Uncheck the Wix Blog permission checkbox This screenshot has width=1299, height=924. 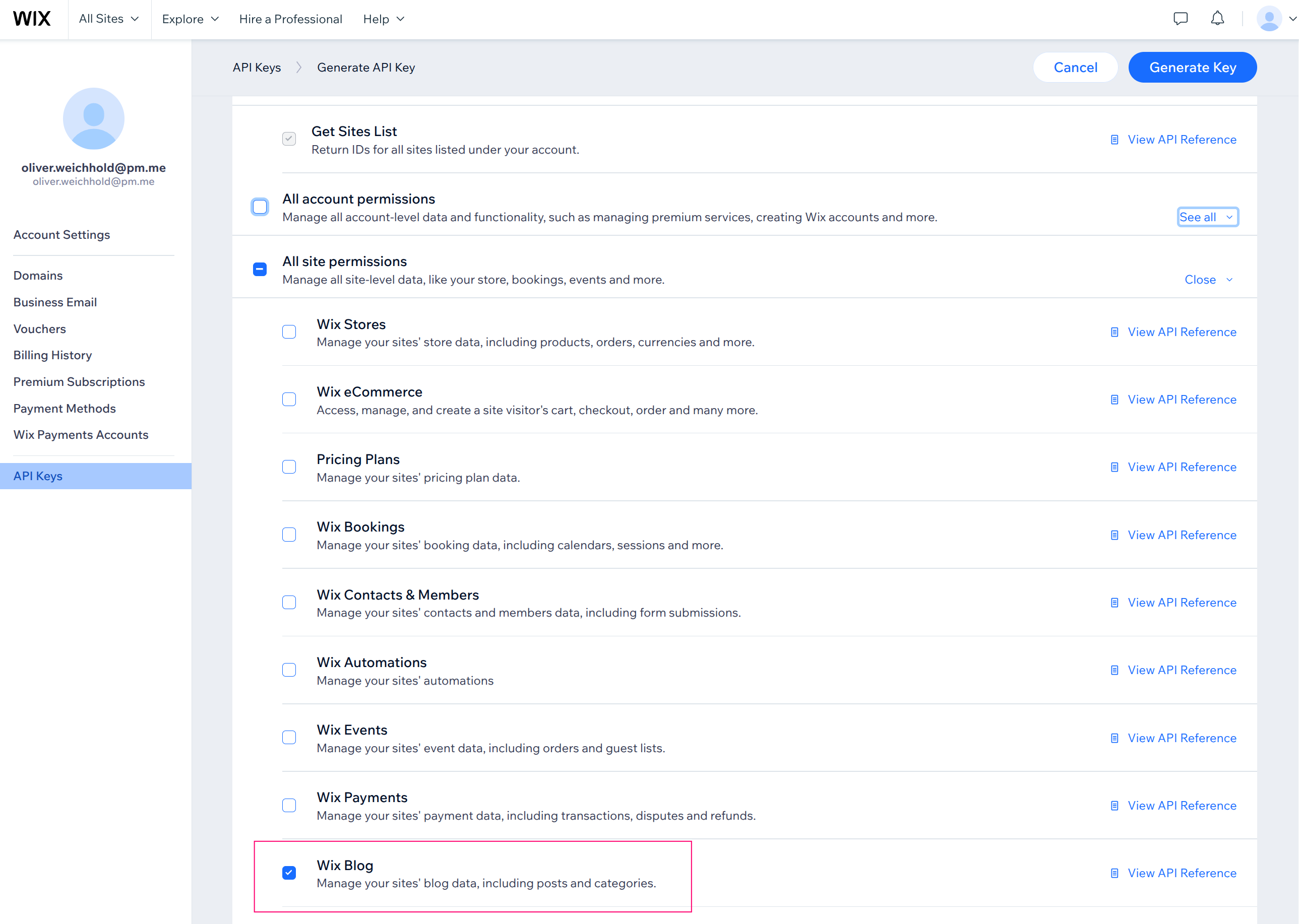click(289, 873)
